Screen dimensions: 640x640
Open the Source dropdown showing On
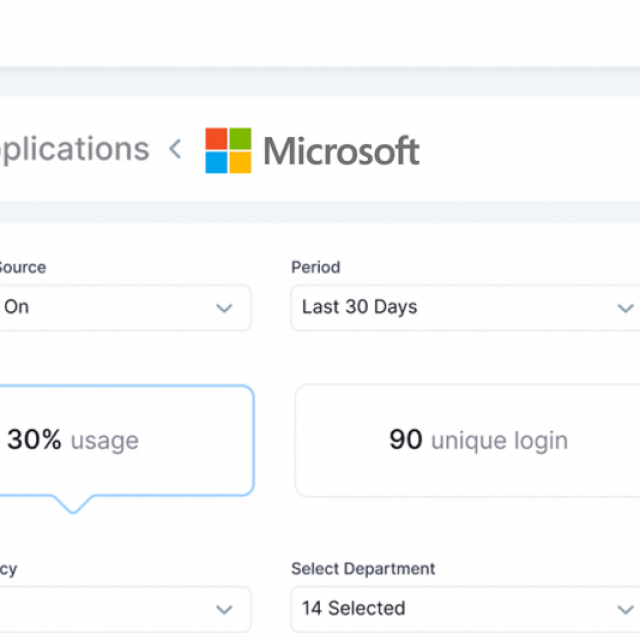(125, 308)
